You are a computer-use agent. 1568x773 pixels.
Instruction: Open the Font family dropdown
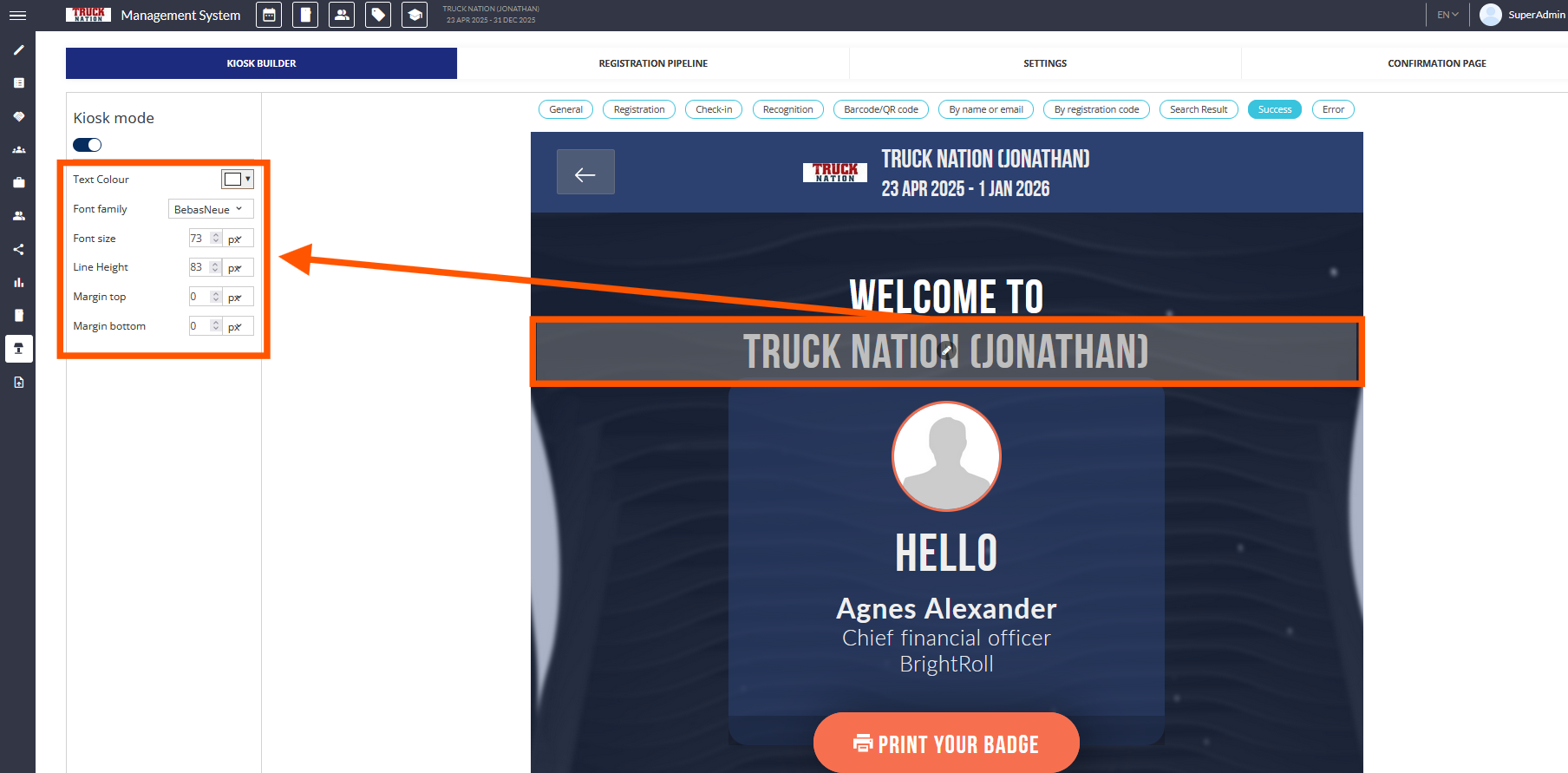(210, 209)
